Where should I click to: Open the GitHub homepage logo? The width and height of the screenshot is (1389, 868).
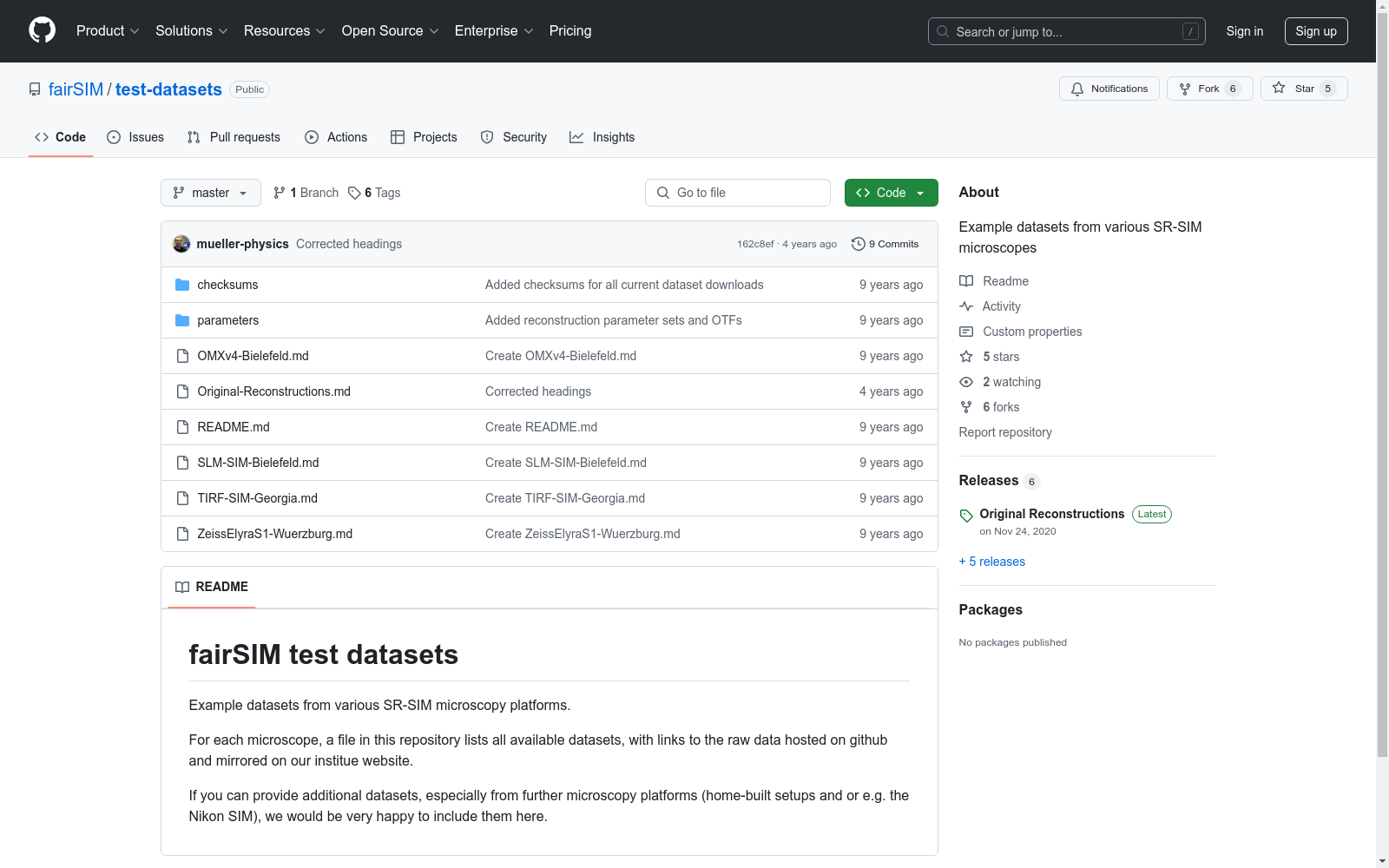(42, 30)
